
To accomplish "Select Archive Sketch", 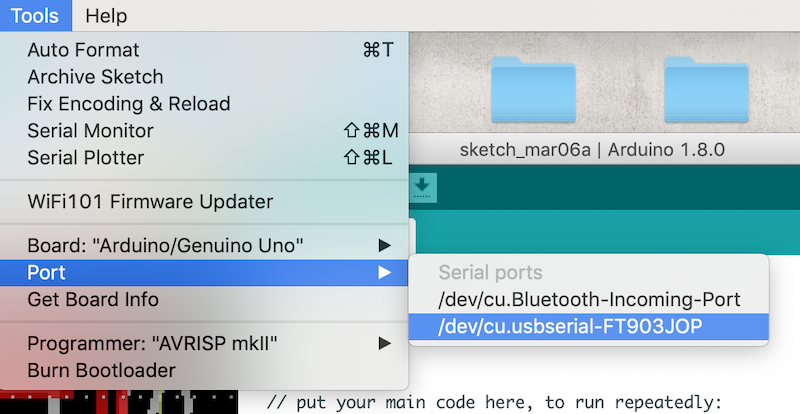I will (204, 77).
